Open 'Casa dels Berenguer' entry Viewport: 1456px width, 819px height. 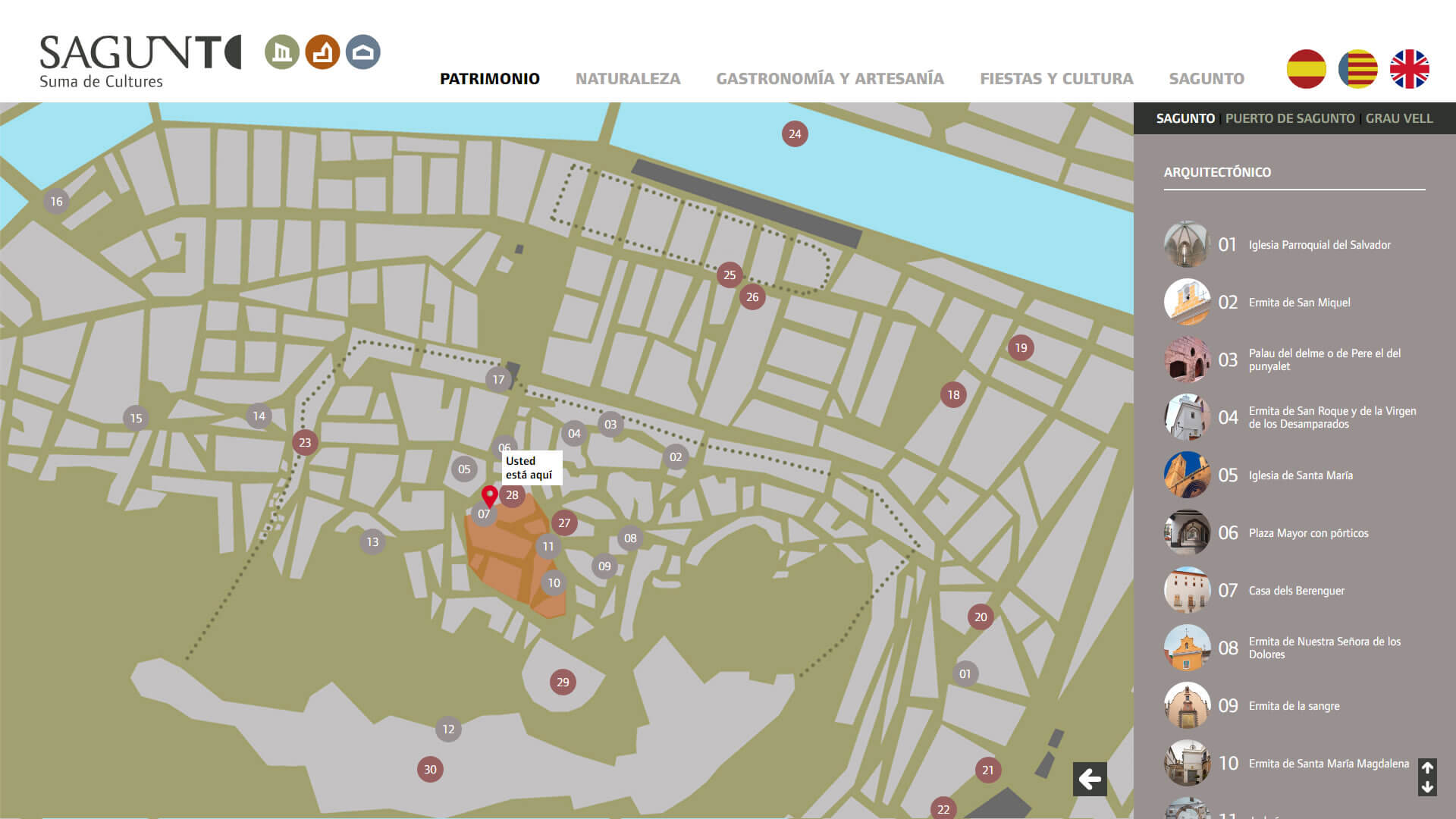click(1297, 591)
